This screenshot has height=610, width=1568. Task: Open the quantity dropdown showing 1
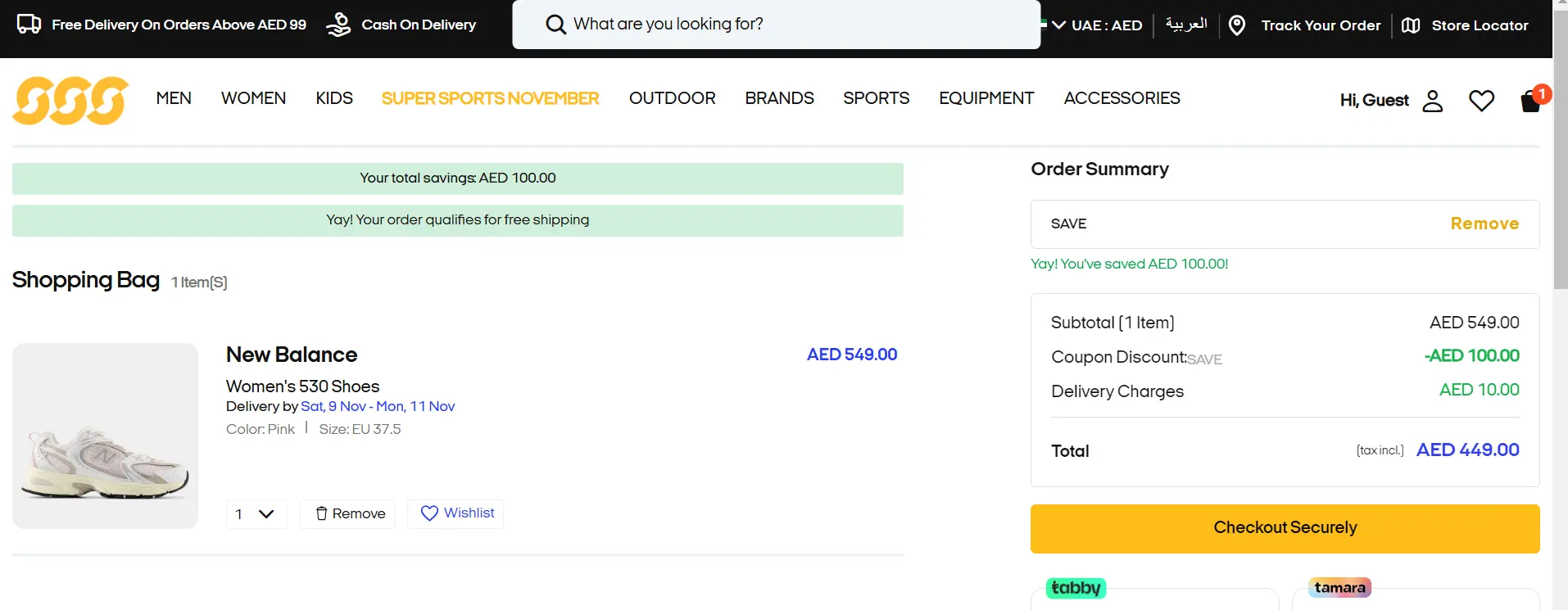256,514
